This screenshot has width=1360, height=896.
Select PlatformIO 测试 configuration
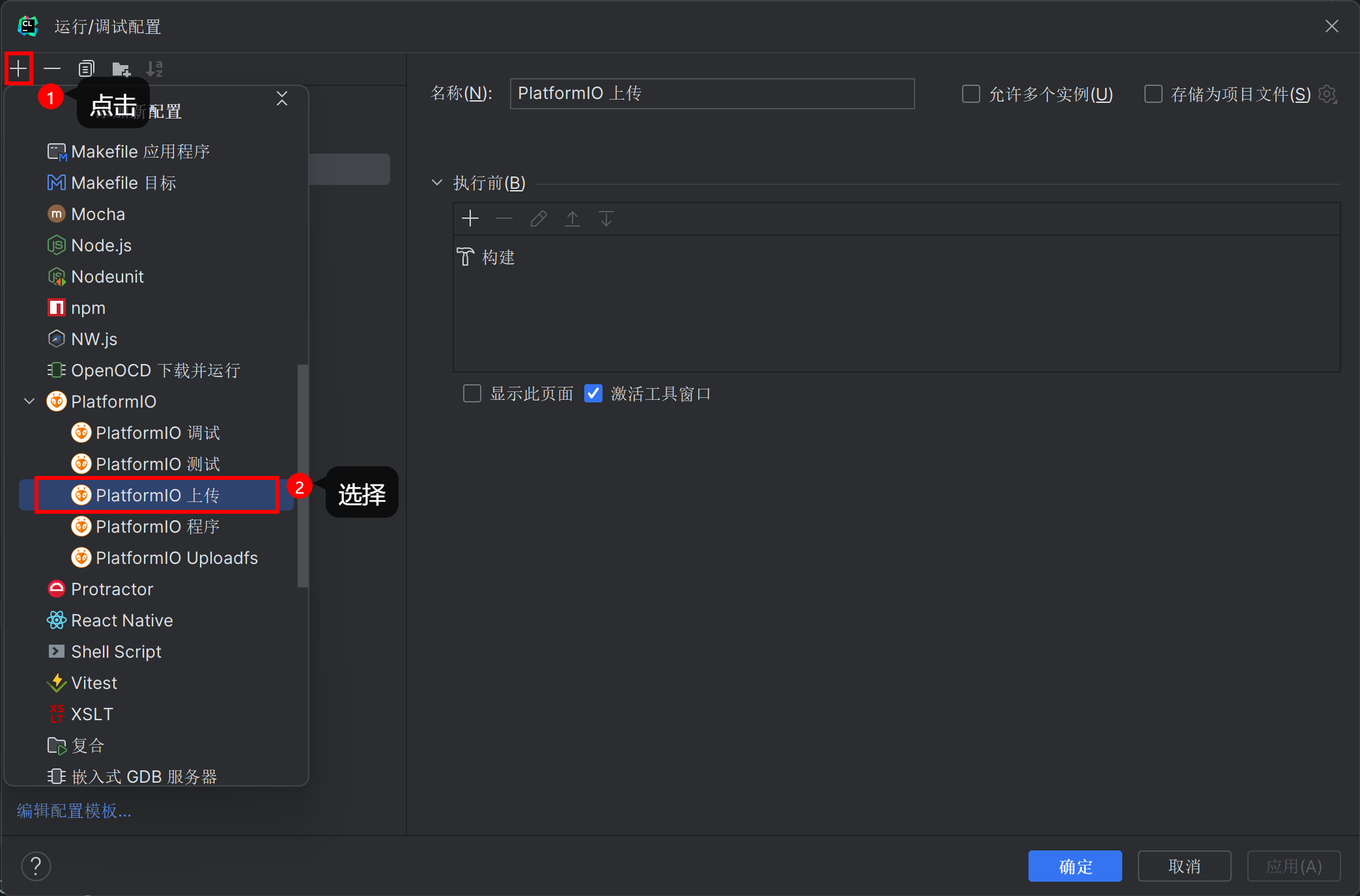tap(156, 464)
